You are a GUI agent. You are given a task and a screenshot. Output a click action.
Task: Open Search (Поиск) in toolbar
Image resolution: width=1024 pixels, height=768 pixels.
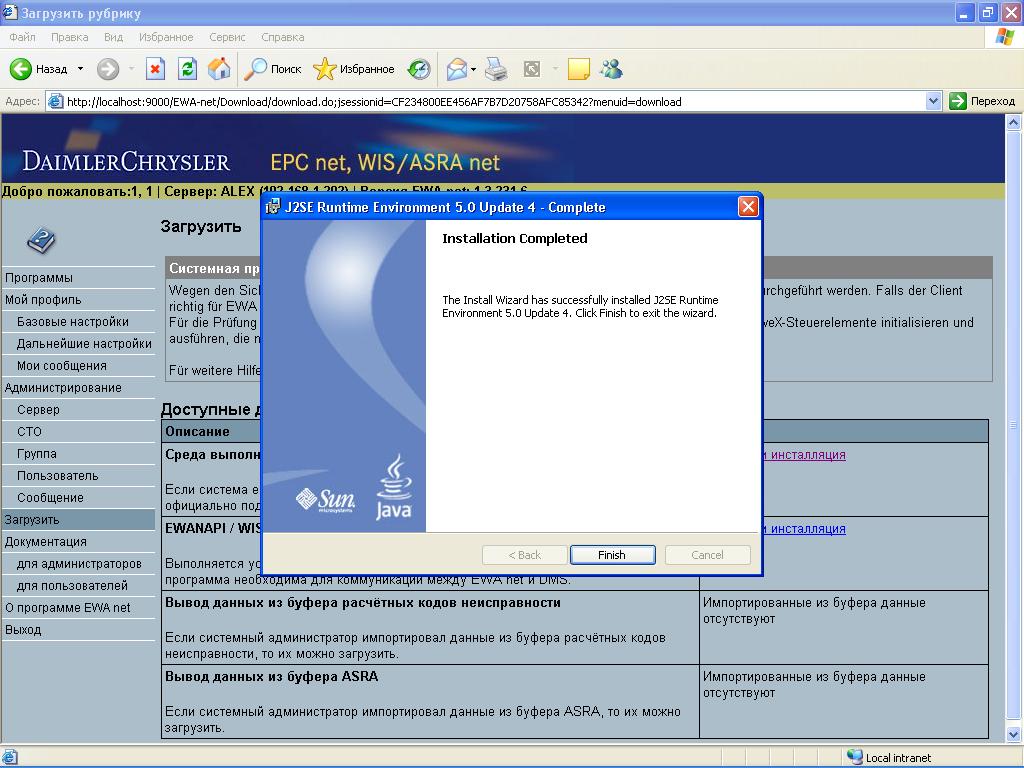(273, 69)
